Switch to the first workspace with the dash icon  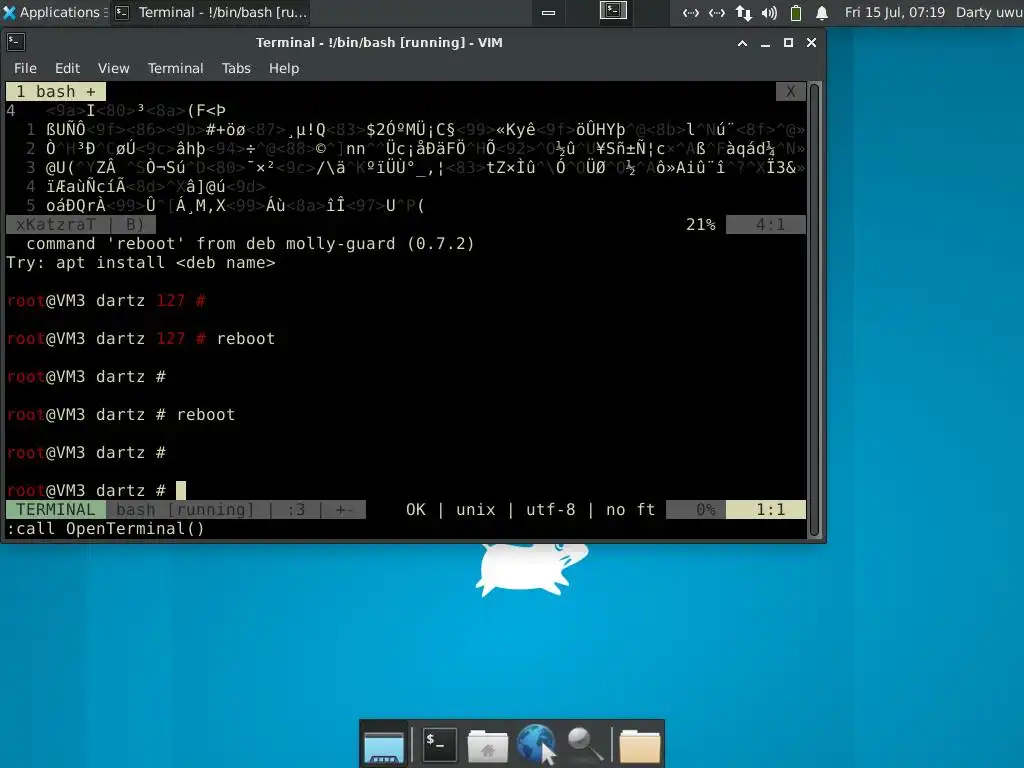(549, 12)
